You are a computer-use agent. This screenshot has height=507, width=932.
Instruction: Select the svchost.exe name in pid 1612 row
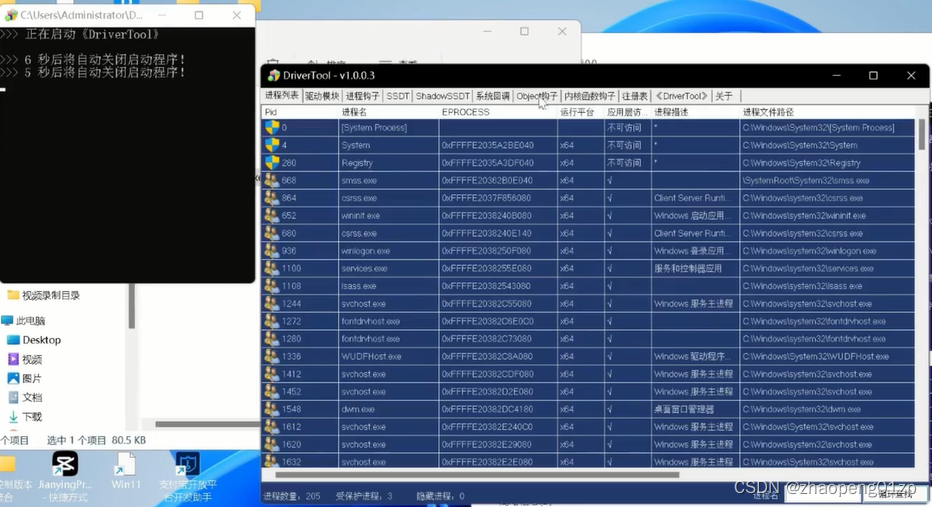pyautogui.click(x=363, y=427)
